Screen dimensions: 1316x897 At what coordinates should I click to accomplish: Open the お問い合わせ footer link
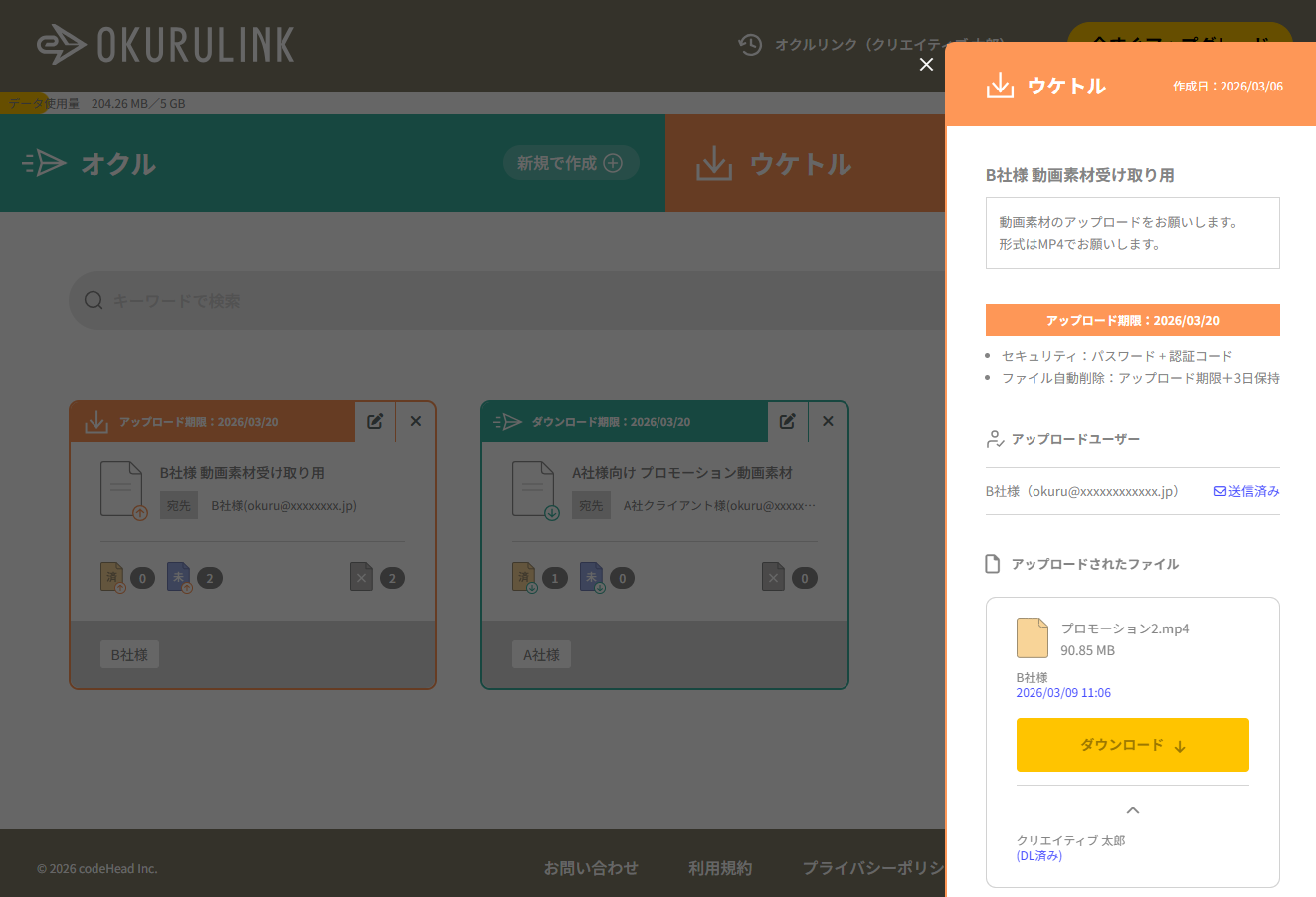click(590, 868)
